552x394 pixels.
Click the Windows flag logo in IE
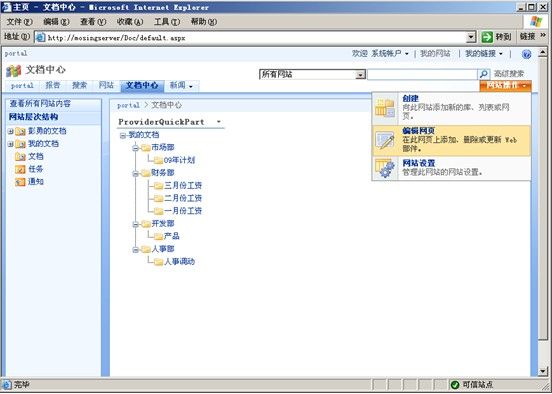click(x=535, y=21)
